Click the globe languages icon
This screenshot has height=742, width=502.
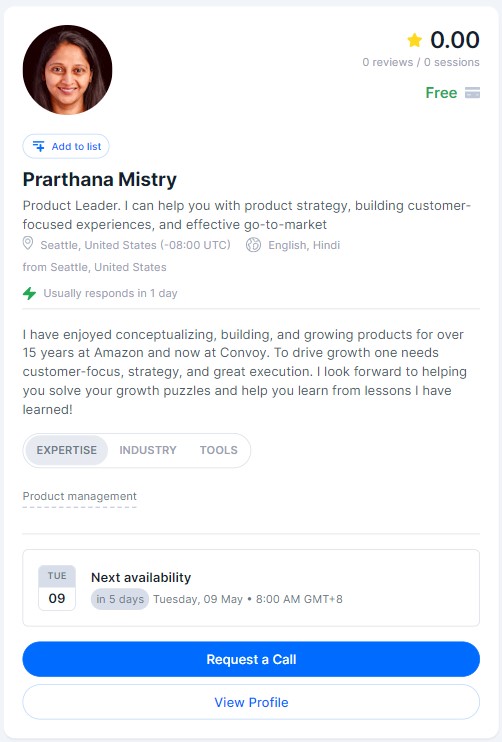tap(253, 245)
